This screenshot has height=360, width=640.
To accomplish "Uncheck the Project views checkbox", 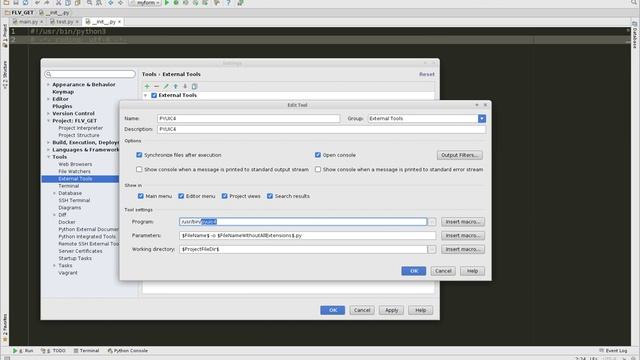I will tap(224, 196).
